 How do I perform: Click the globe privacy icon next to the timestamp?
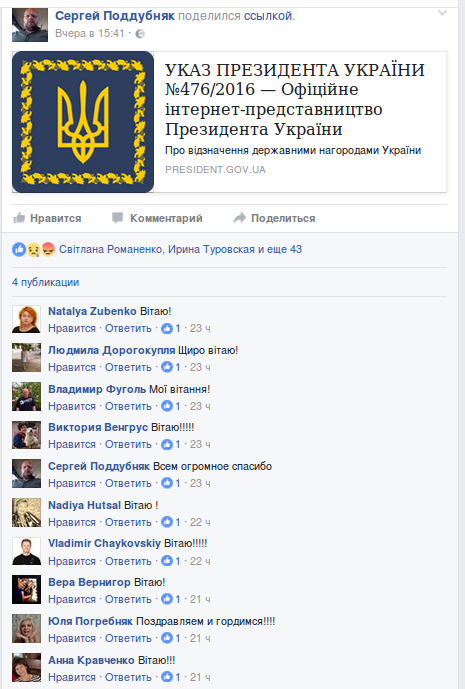click(x=140, y=34)
